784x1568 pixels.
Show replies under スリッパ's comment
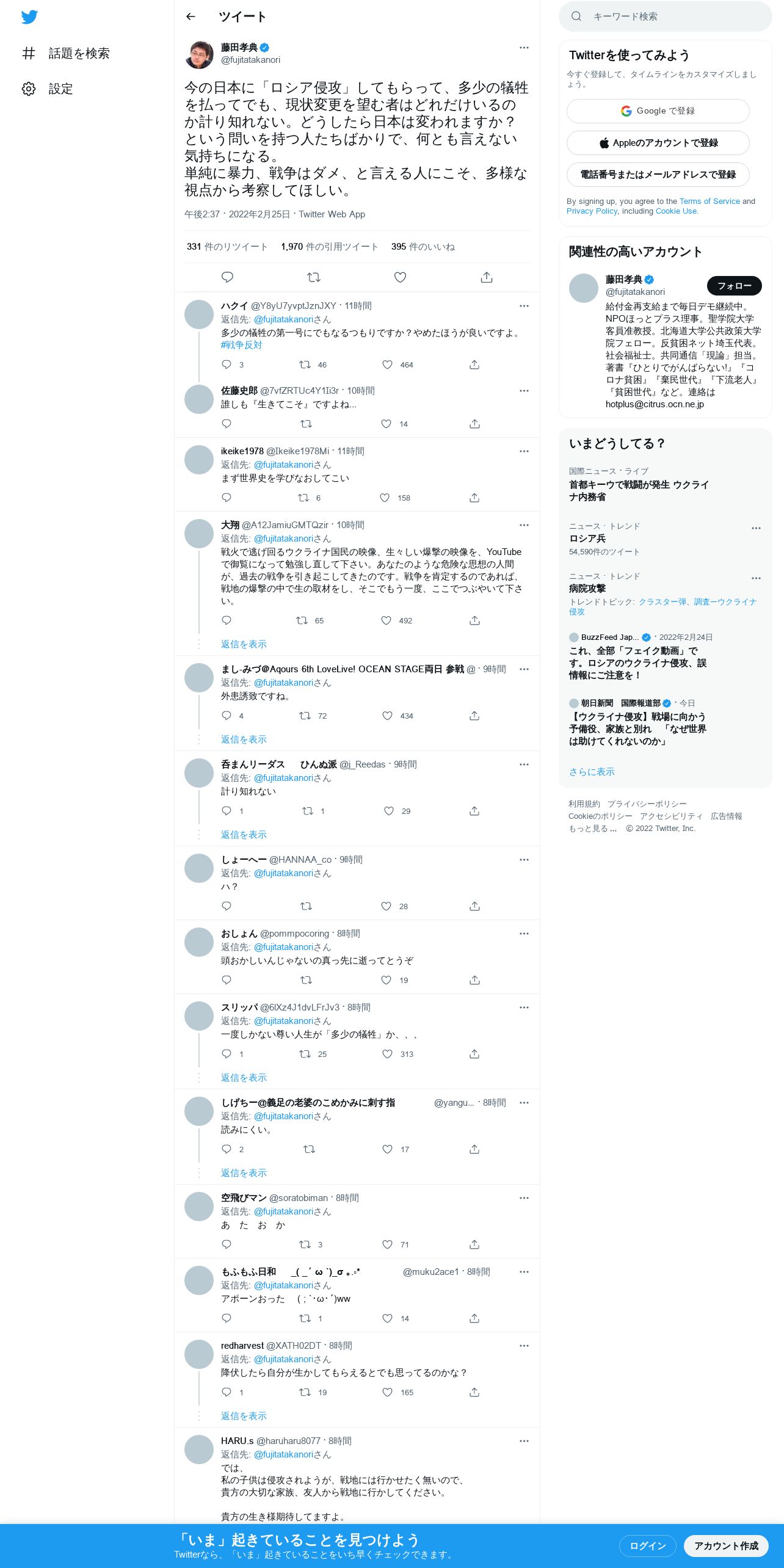click(244, 1078)
